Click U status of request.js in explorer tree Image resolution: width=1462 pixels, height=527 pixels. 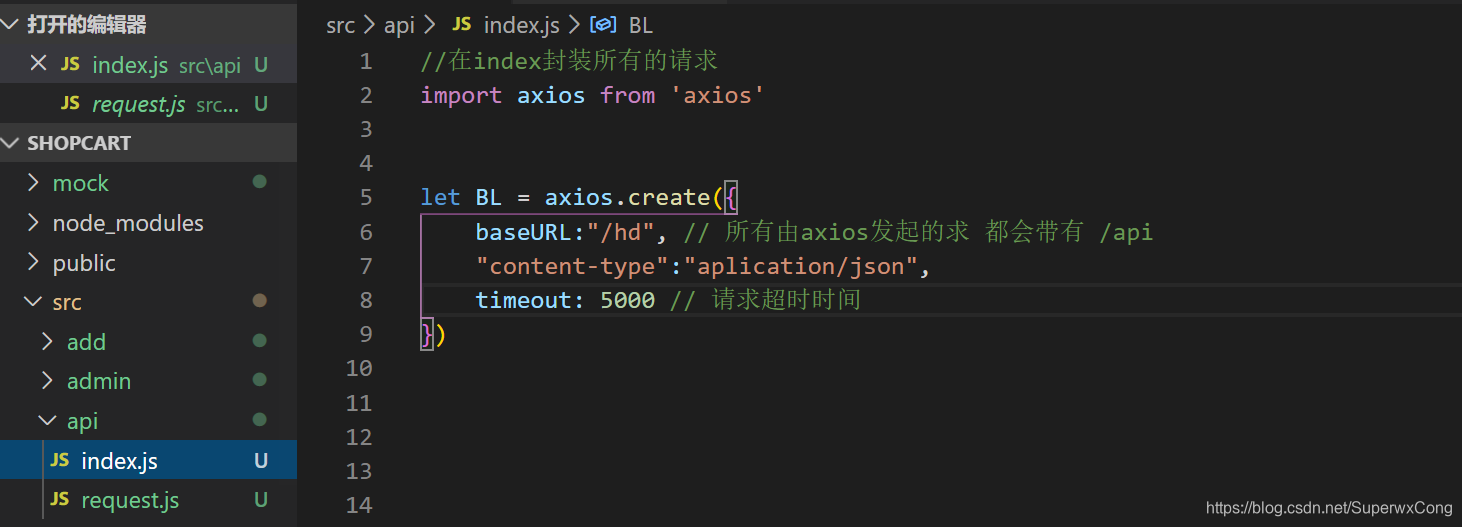(x=261, y=500)
